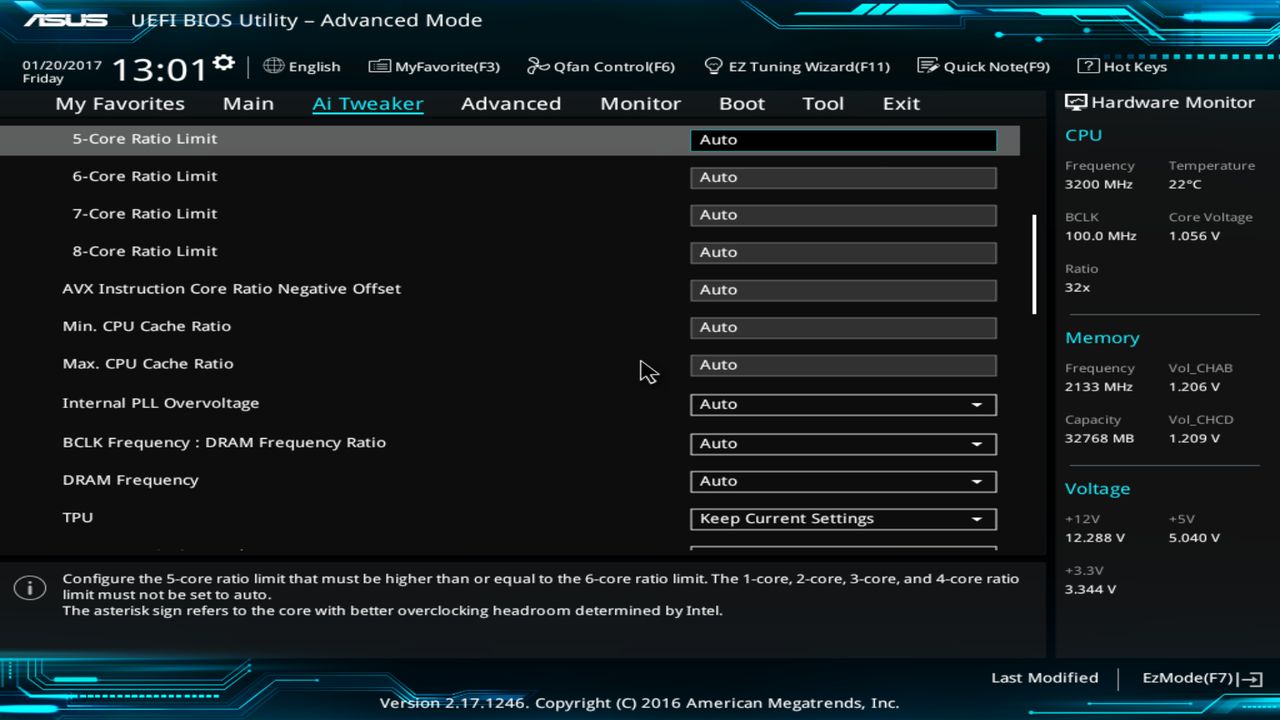Click the info circle beside the help text
The height and width of the screenshot is (720, 1280).
click(x=30, y=588)
